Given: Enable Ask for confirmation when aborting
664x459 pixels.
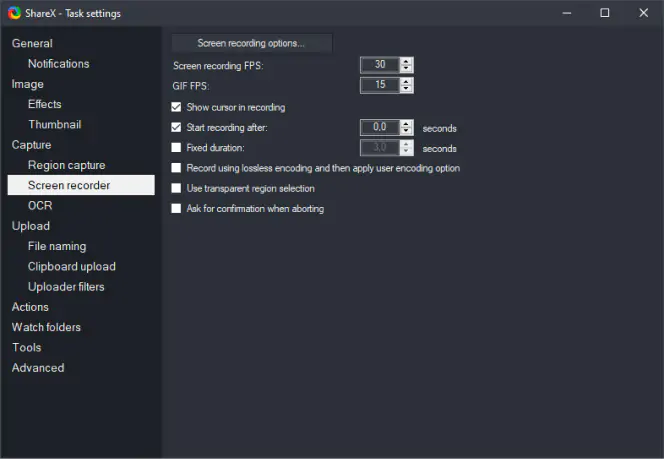Looking at the screenshot, I should [x=176, y=209].
